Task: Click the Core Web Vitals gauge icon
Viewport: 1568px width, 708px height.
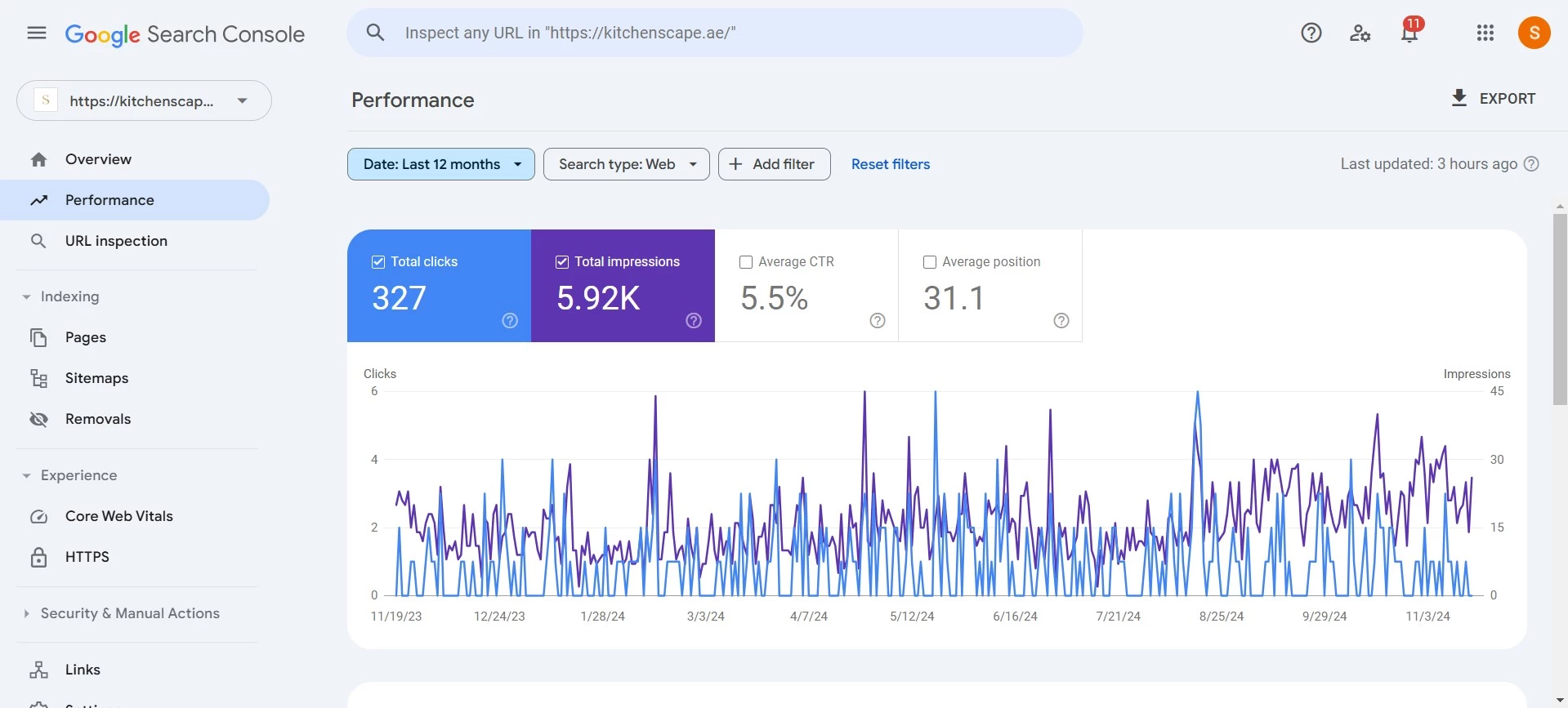Action: (38, 516)
